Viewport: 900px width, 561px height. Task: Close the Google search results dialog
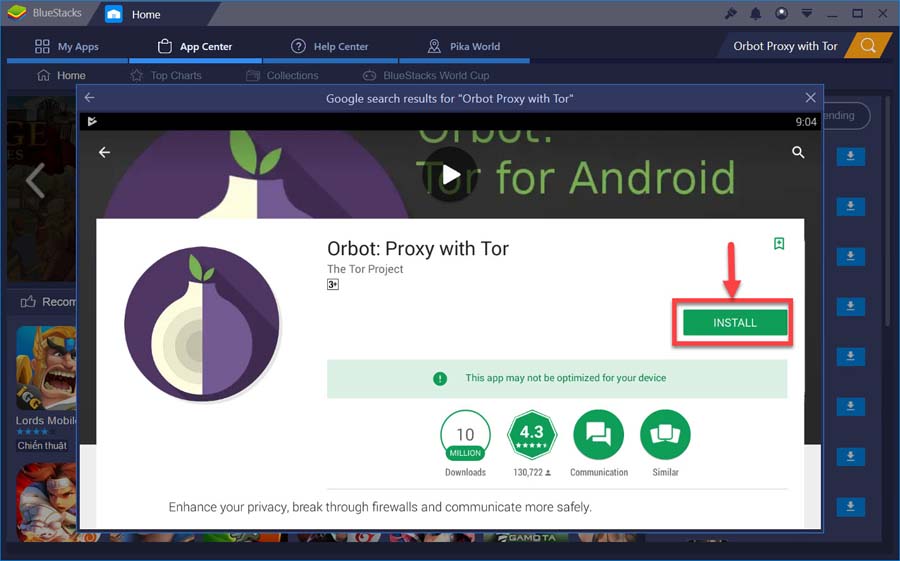pyautogui.click(x=810, y=98)
